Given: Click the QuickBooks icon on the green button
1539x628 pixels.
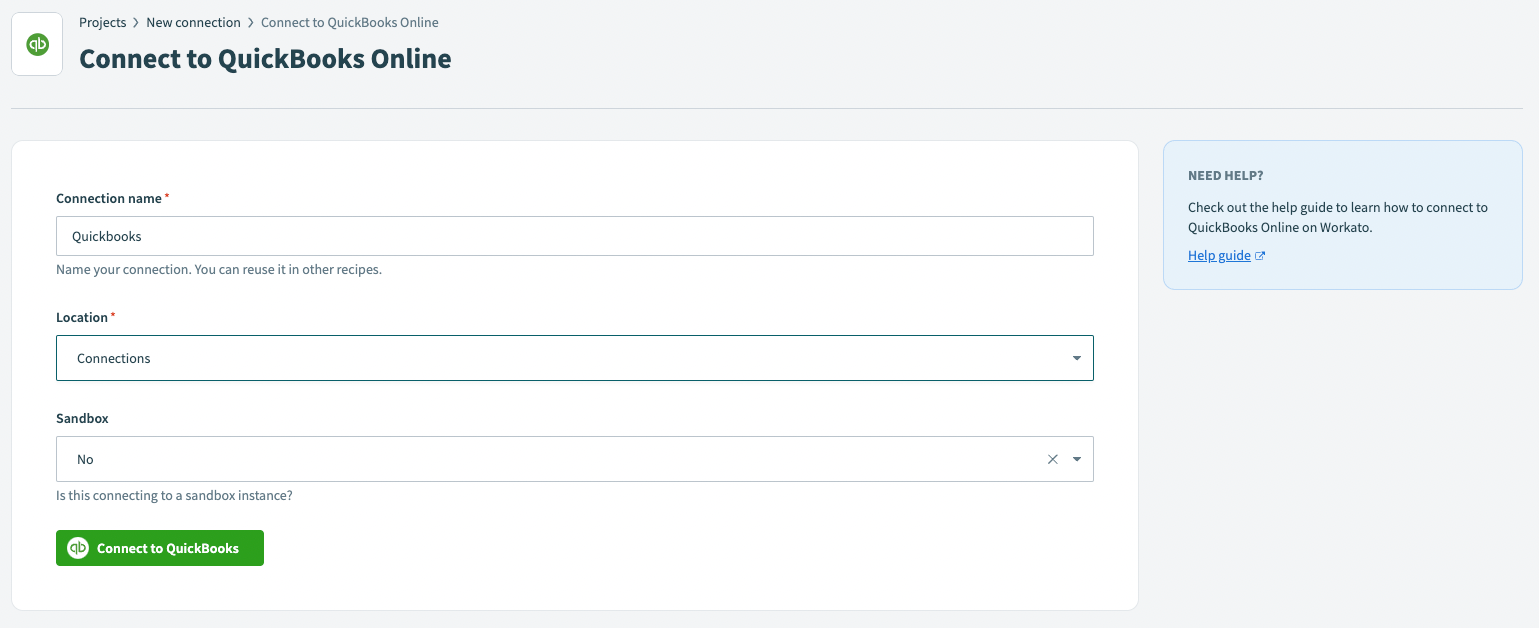Looking at the screenshot, I should [77, 547].
